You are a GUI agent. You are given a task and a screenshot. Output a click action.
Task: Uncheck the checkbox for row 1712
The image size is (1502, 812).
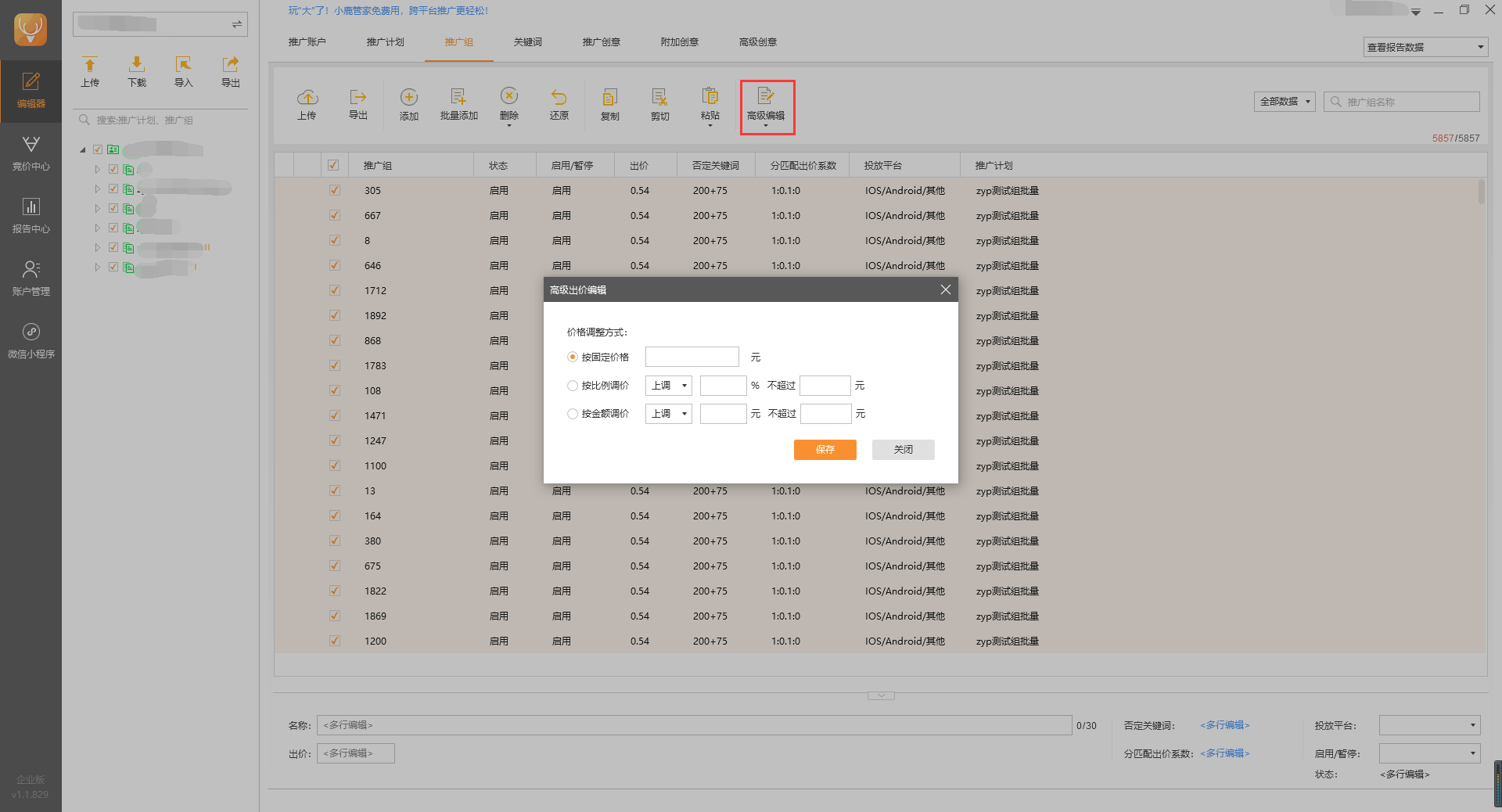point(335,290)
